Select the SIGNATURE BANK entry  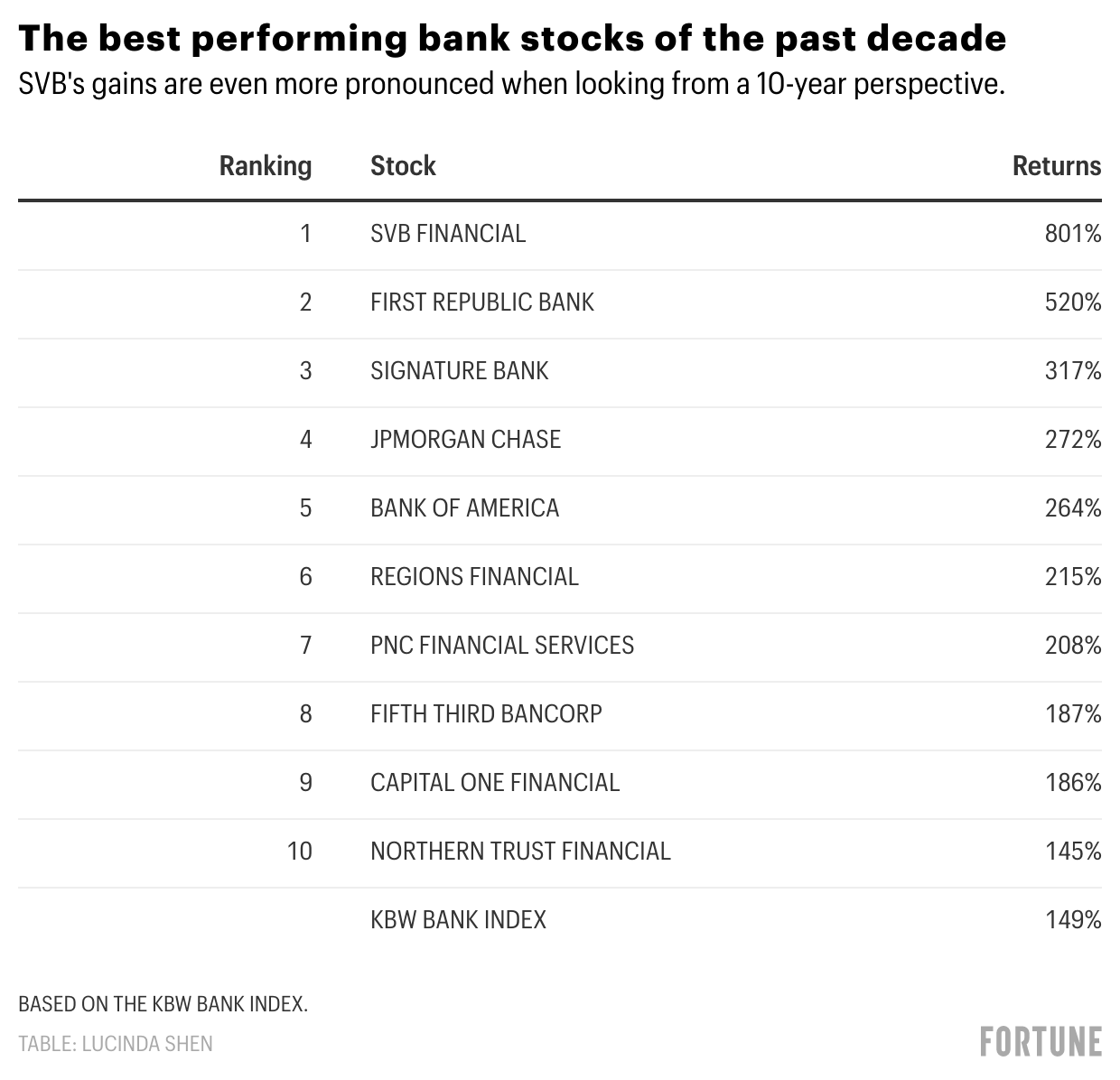click(459, 371)
